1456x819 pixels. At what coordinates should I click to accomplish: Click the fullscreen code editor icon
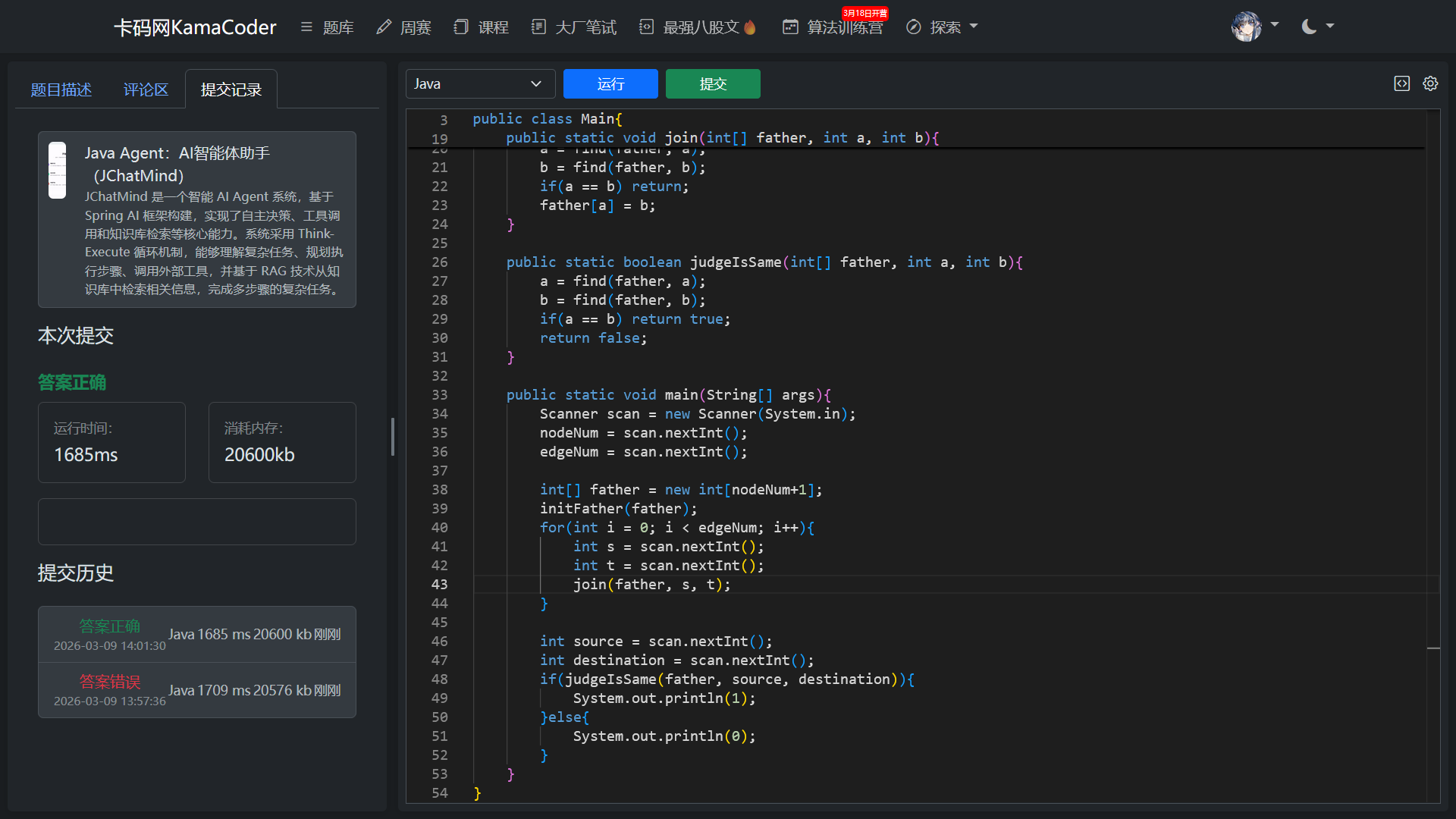tap(1401, 83)
